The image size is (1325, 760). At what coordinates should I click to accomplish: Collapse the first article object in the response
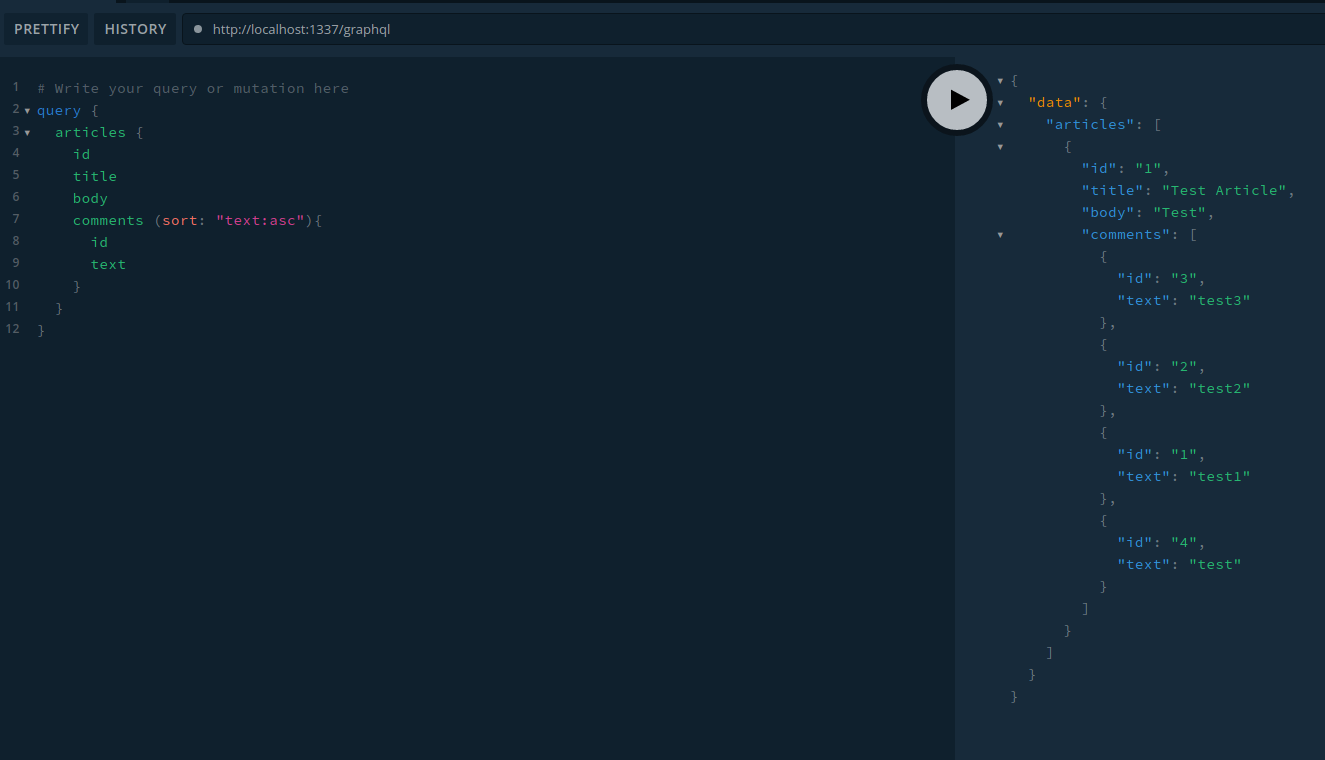point(1000,147)
